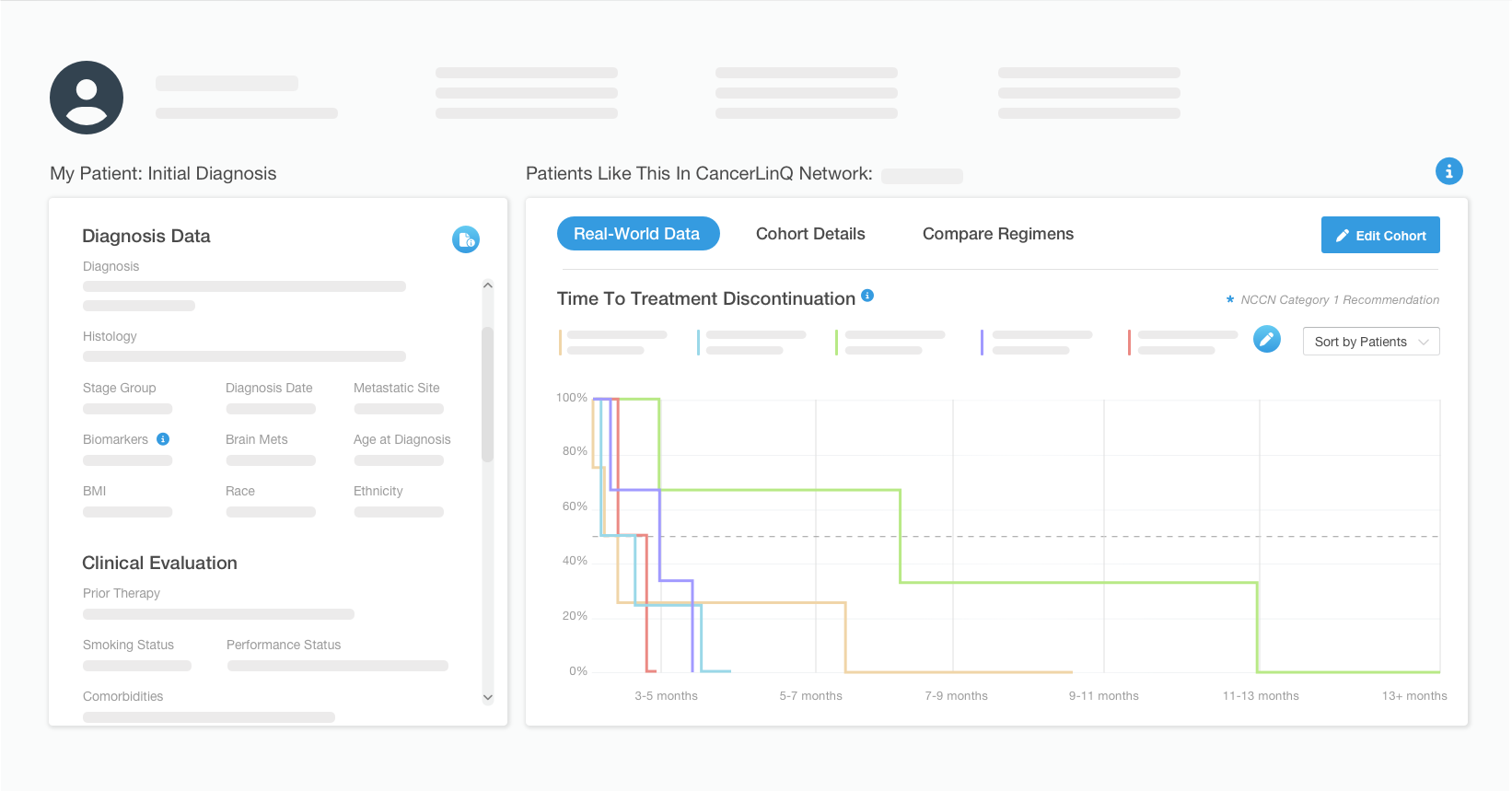The image size is (1512, 791).
Task: Click the NCCN Category 1 star icon
Action: point(1230,300)
